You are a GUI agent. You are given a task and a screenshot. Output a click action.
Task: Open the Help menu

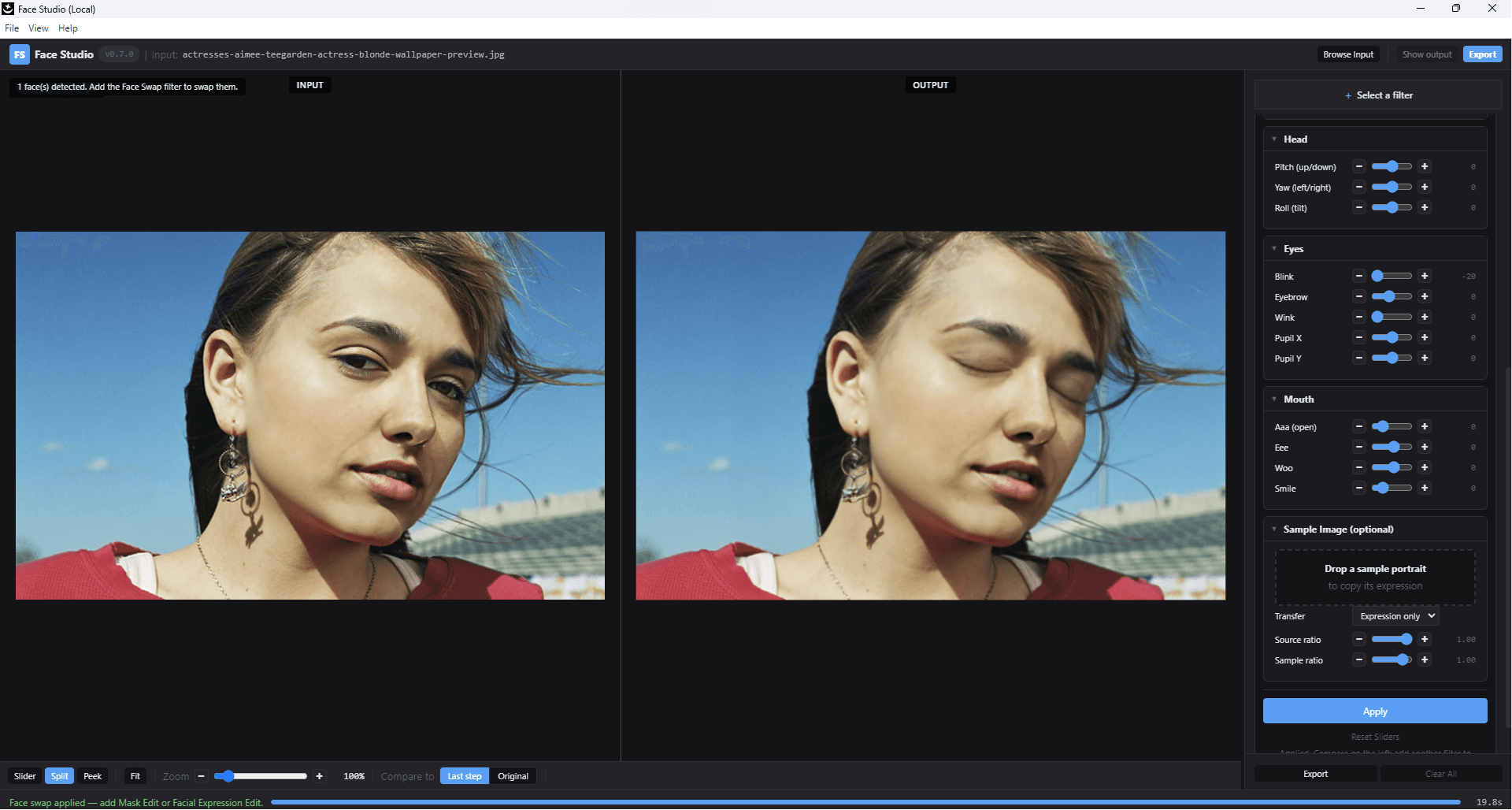pos(69,28)
